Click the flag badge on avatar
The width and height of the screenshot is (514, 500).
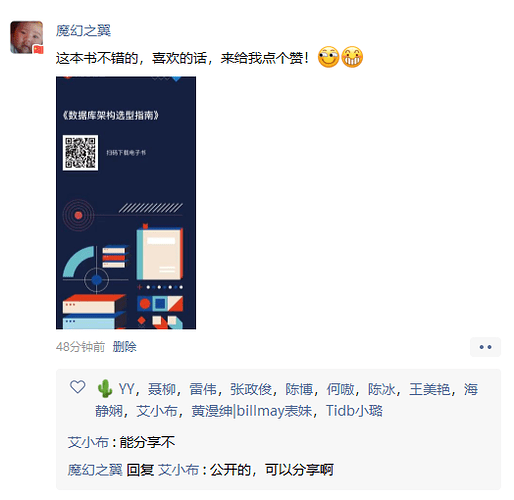pyautogui.click(x=38, y=49)
